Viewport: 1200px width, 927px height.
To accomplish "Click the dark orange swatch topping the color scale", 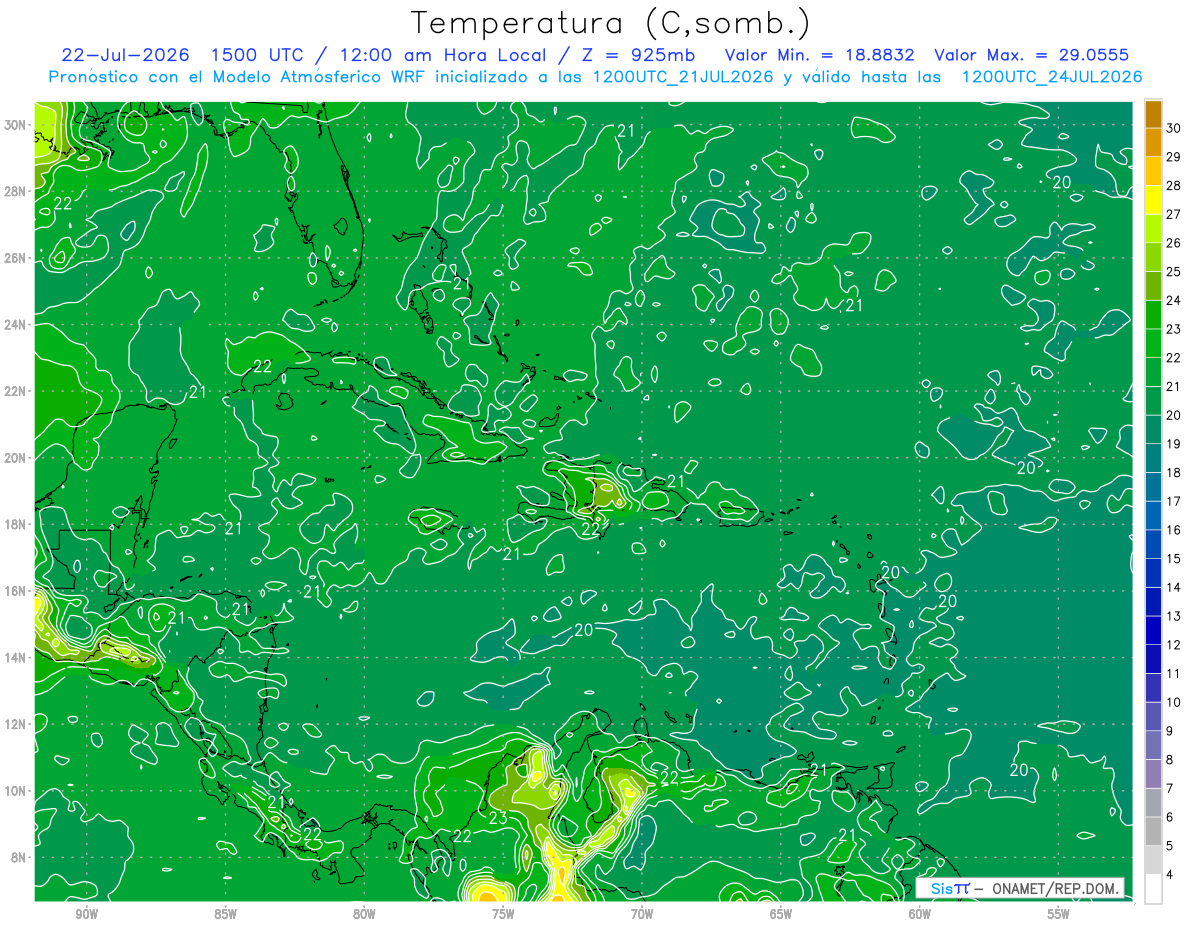I will (1153, 113).
